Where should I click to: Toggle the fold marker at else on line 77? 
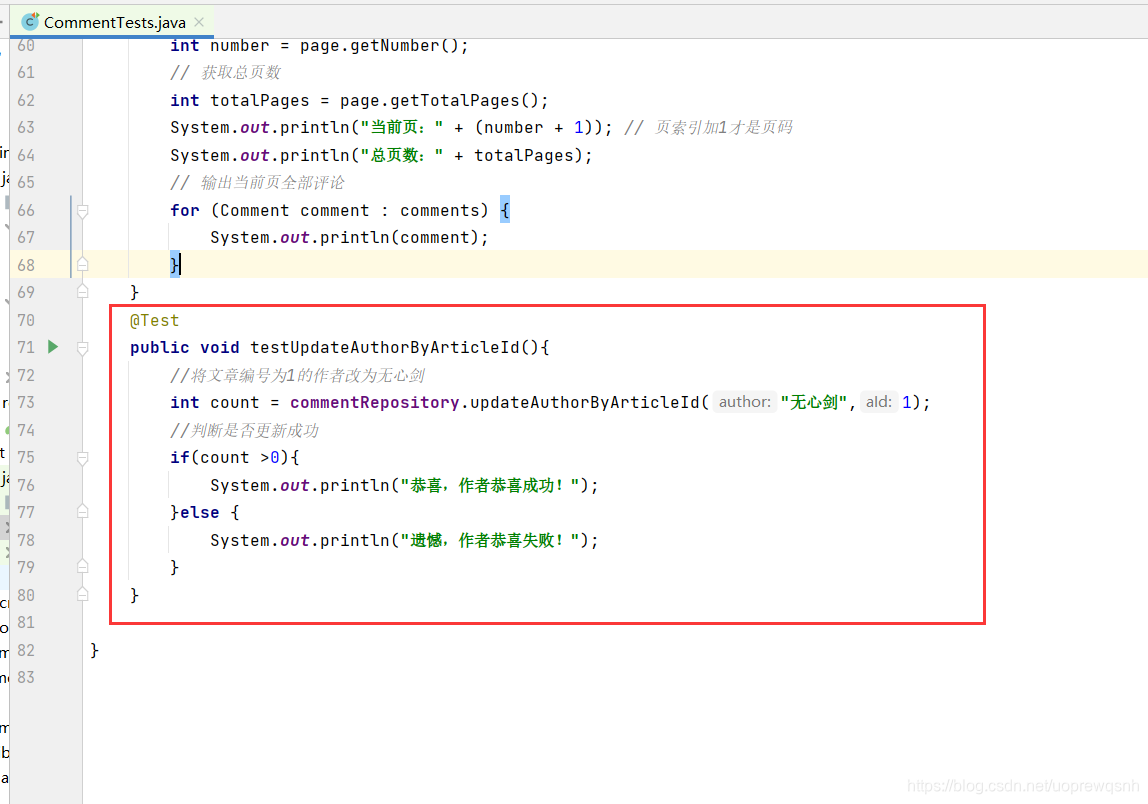pyautogui.click(x=83, y=512)
